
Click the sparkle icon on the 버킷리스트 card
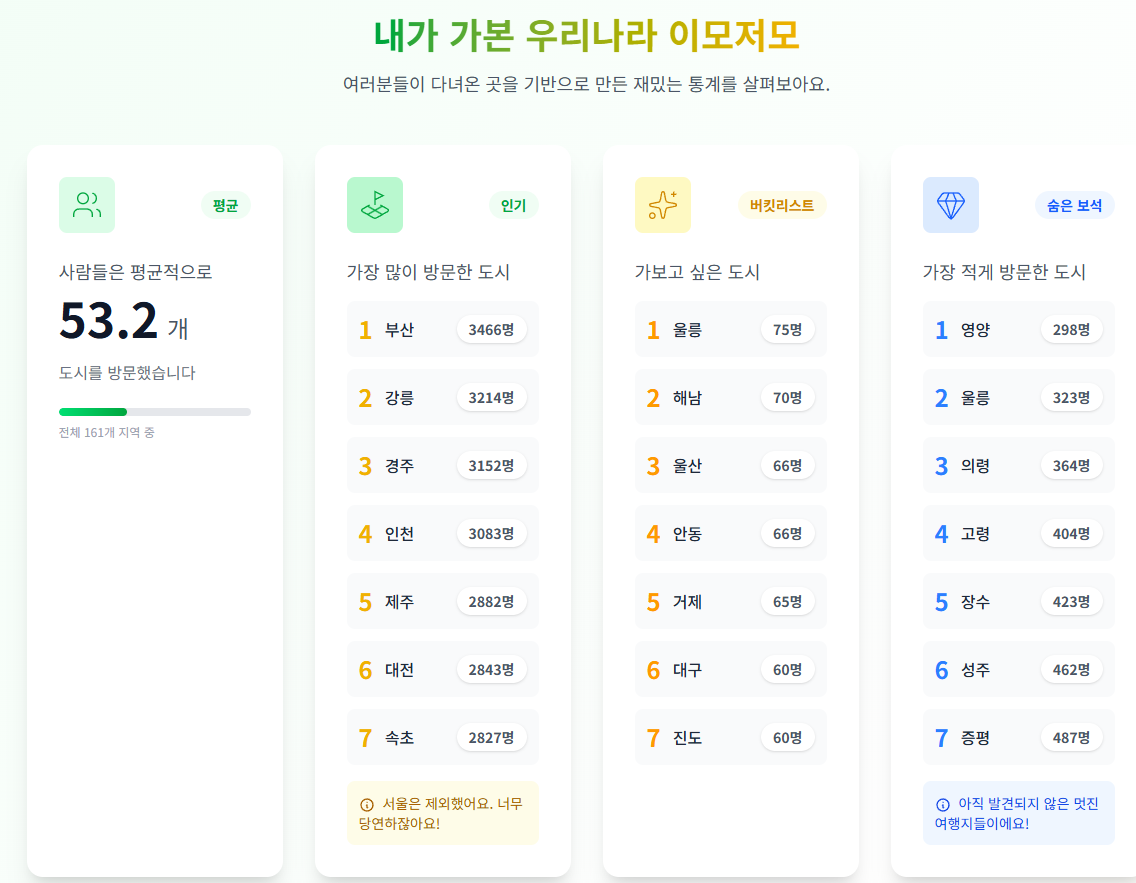point(663,204)
